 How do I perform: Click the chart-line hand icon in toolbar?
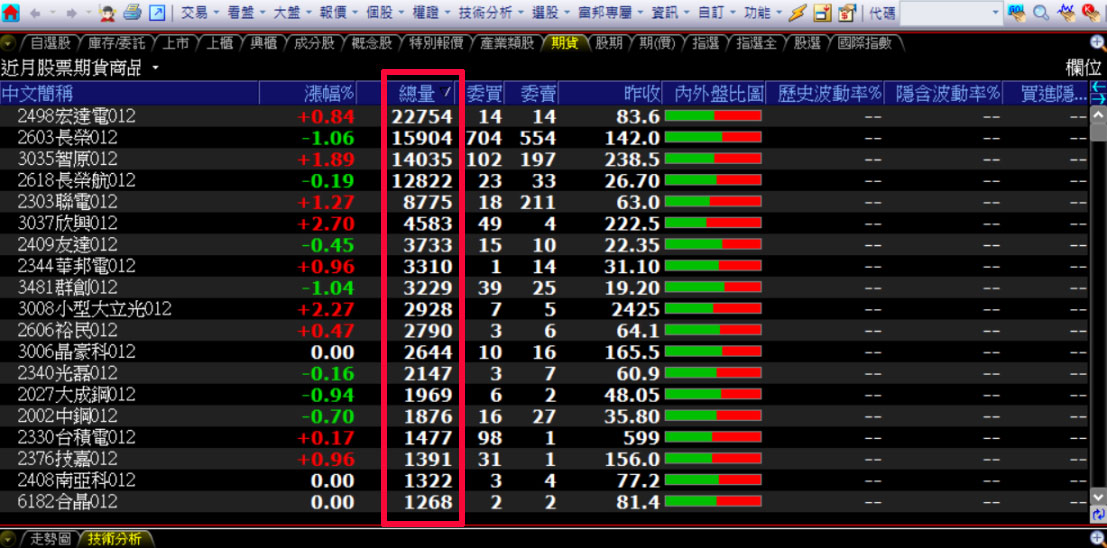click(1066, 13)
